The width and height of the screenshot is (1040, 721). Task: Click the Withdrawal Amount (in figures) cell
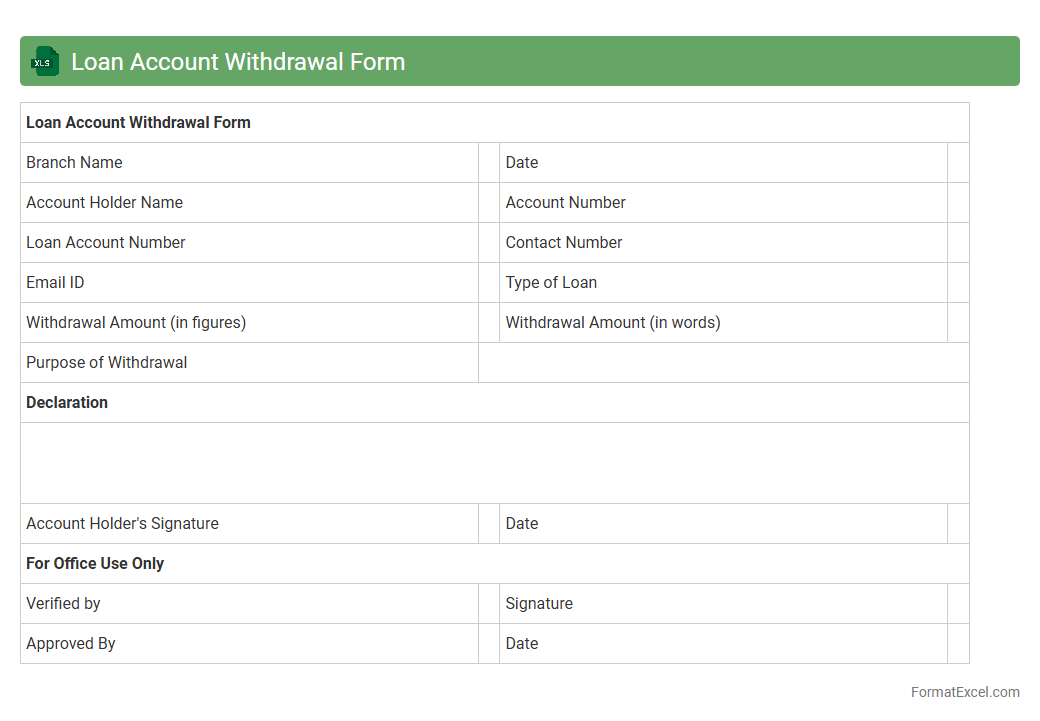pos(249,323)
